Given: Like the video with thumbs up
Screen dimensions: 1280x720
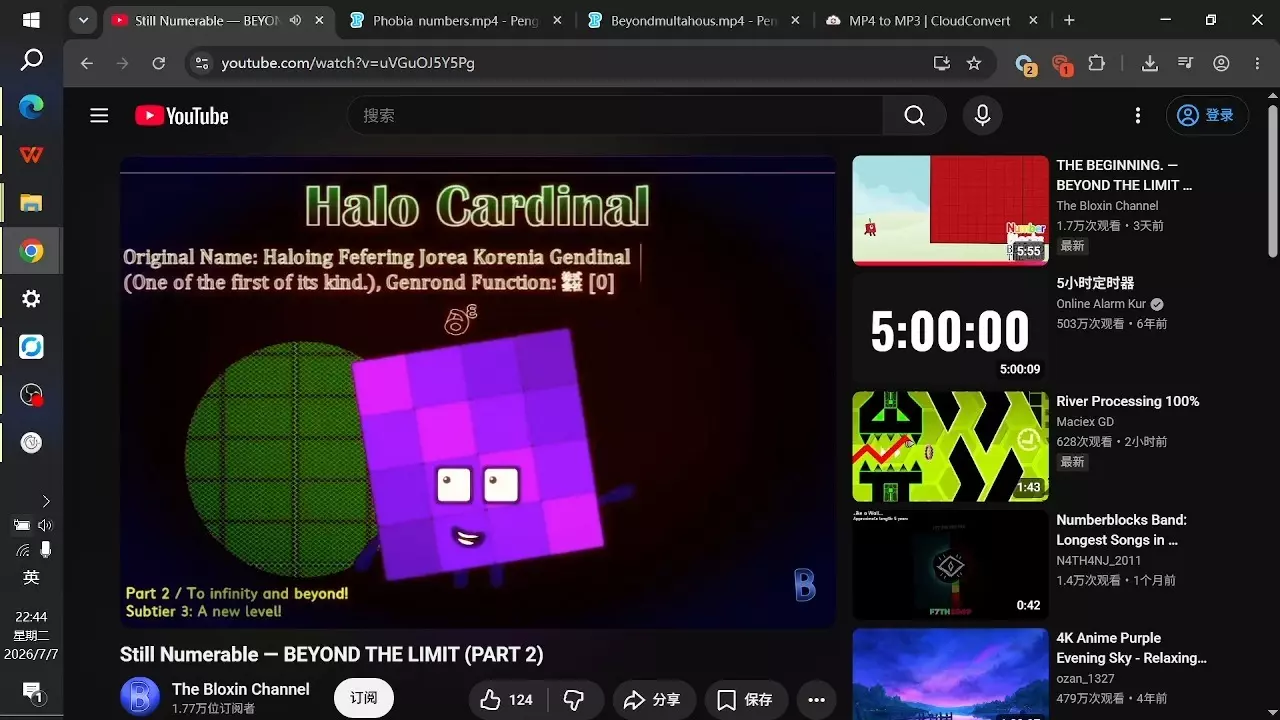Looking at the screenshot, I should coord(507,700).
